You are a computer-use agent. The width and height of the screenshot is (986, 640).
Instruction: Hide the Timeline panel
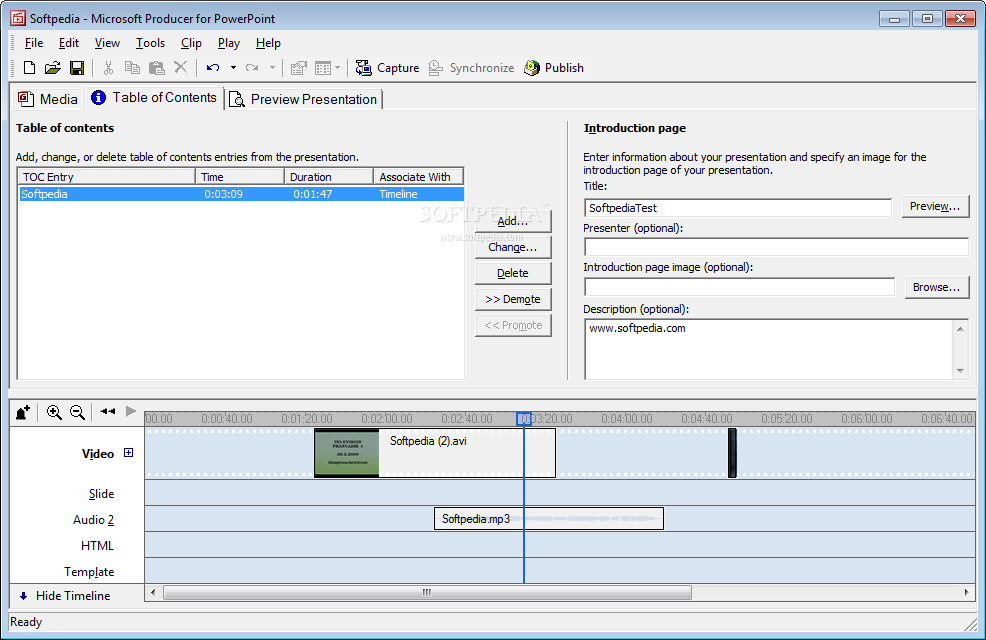click(x=65, y=596)
